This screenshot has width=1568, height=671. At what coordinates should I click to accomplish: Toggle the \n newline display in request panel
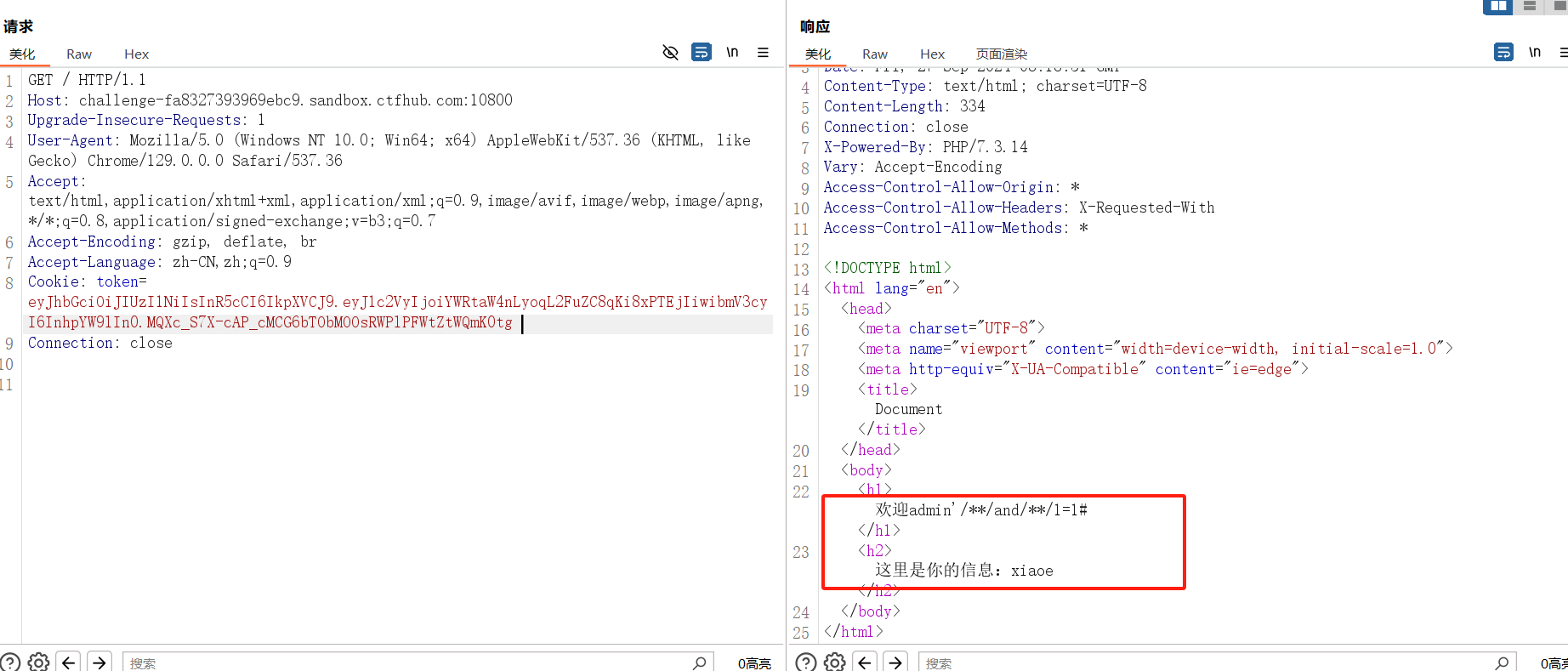coord(732,53)
